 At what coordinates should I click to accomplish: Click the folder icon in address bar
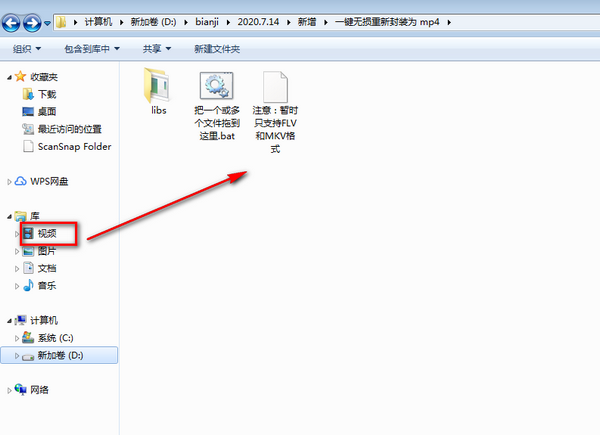tap(61, 22)
